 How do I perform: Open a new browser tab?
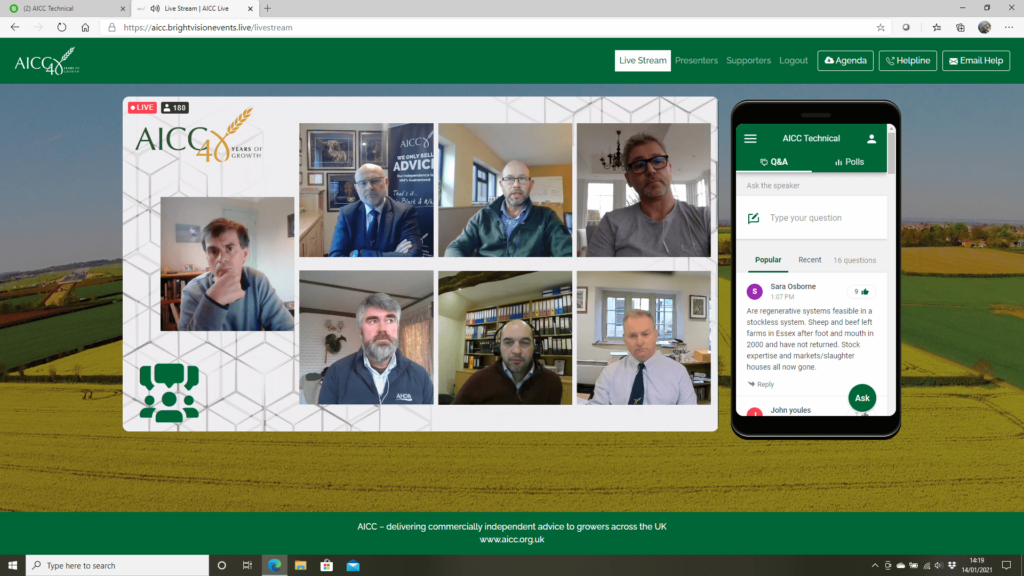pyautogui.click(x=268, y=8)
